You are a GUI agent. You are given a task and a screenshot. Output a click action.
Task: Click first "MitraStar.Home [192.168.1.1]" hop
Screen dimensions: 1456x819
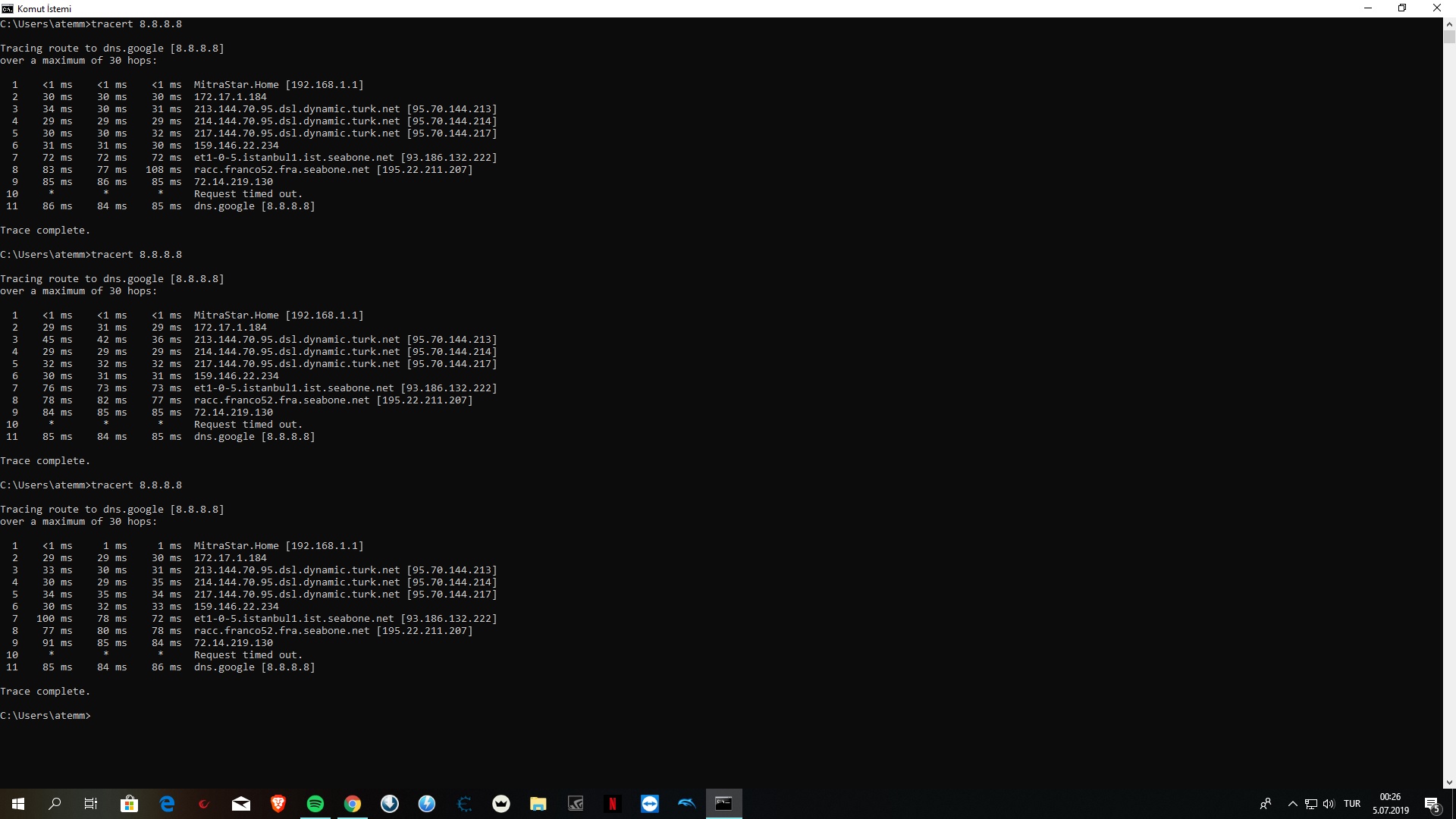pos(279,85)
